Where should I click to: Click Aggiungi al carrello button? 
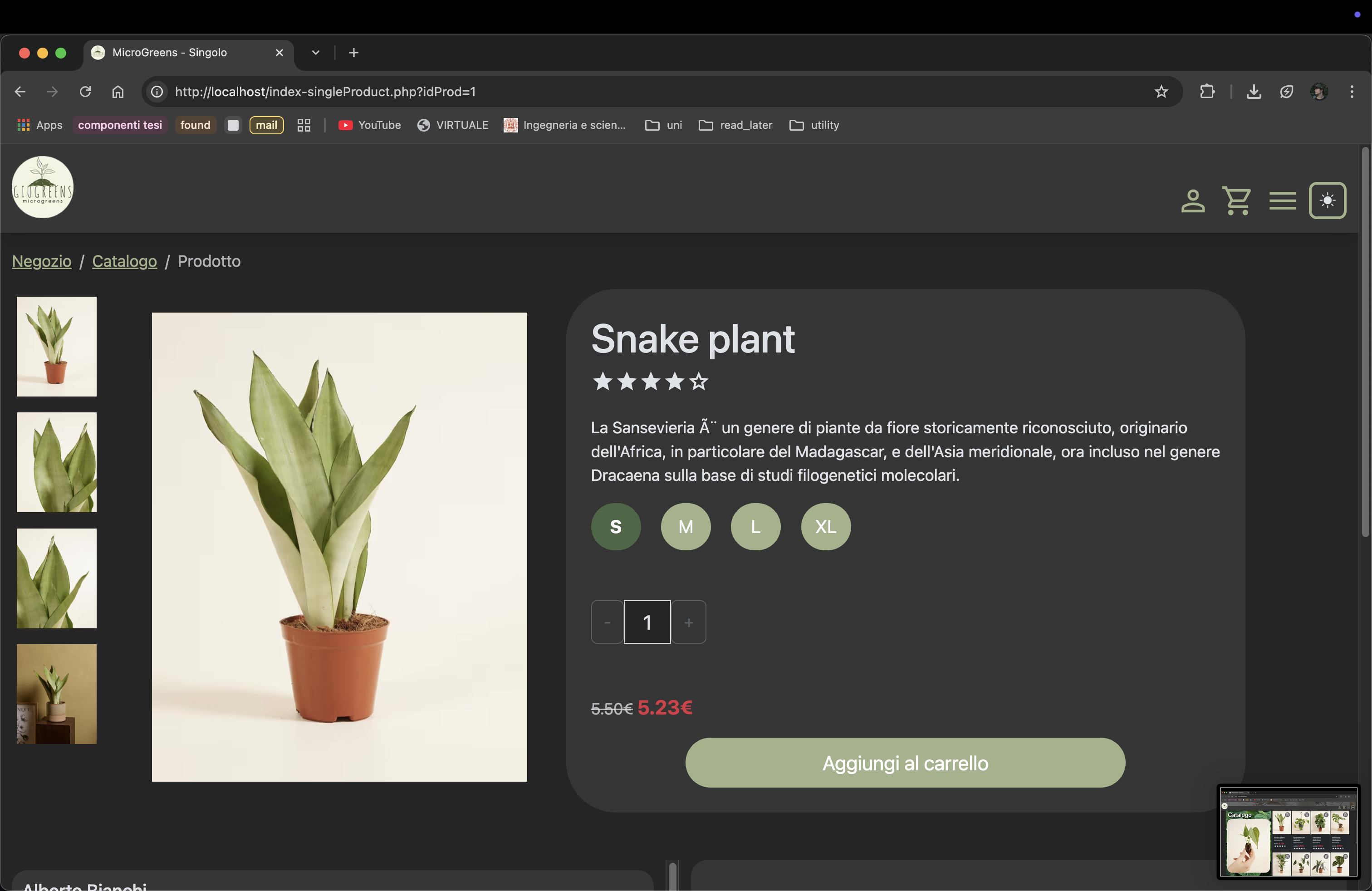(905, 763)
